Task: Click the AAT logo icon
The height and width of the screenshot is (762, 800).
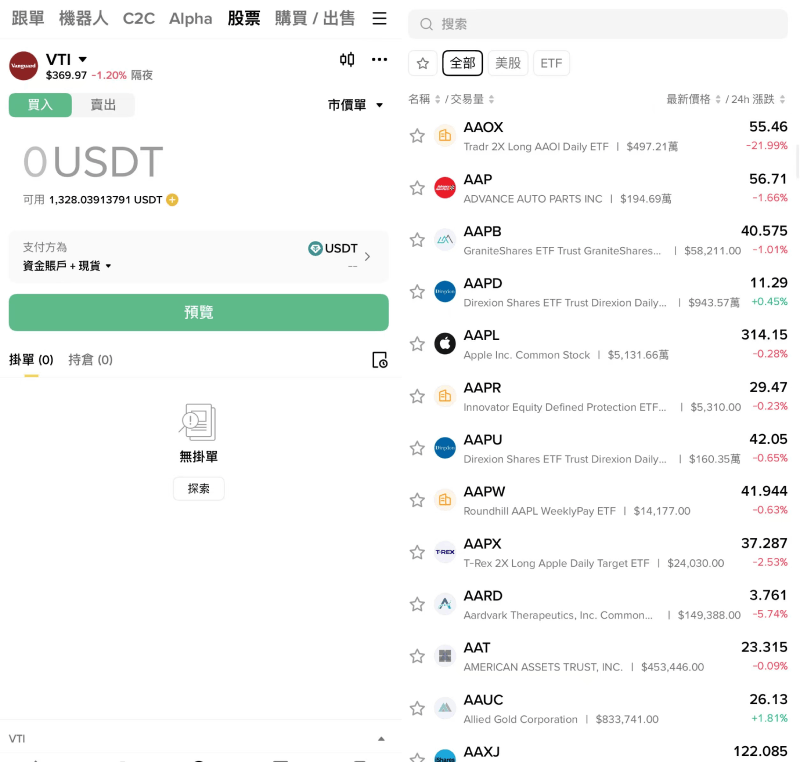Action: [x=445, y=656]
